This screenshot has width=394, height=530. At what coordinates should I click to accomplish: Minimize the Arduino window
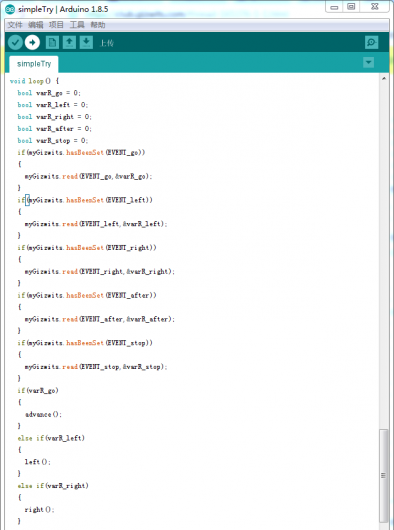tap(334, 7)
